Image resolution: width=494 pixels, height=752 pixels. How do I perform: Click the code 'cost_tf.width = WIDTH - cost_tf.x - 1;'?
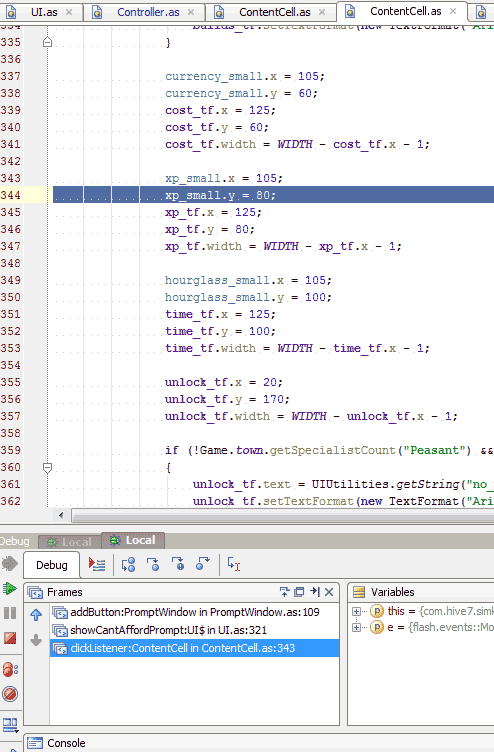coord(297,144)
